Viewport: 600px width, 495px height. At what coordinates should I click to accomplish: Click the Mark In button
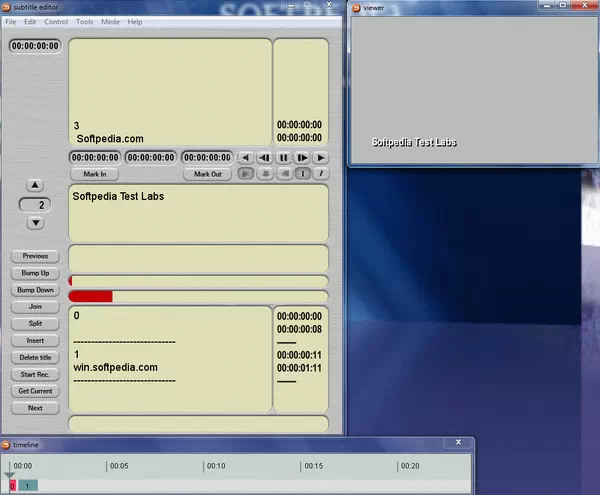tap(95, 174)
